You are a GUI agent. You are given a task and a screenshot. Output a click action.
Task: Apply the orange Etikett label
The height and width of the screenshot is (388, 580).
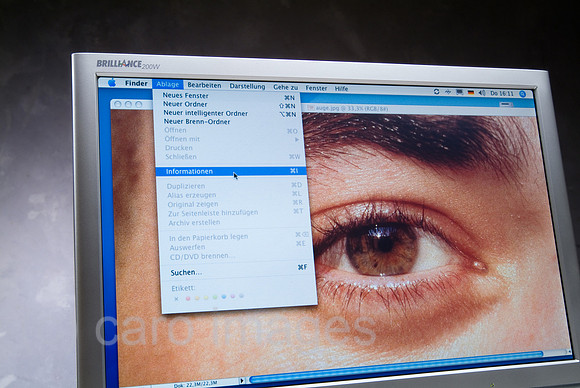(197, 298)
